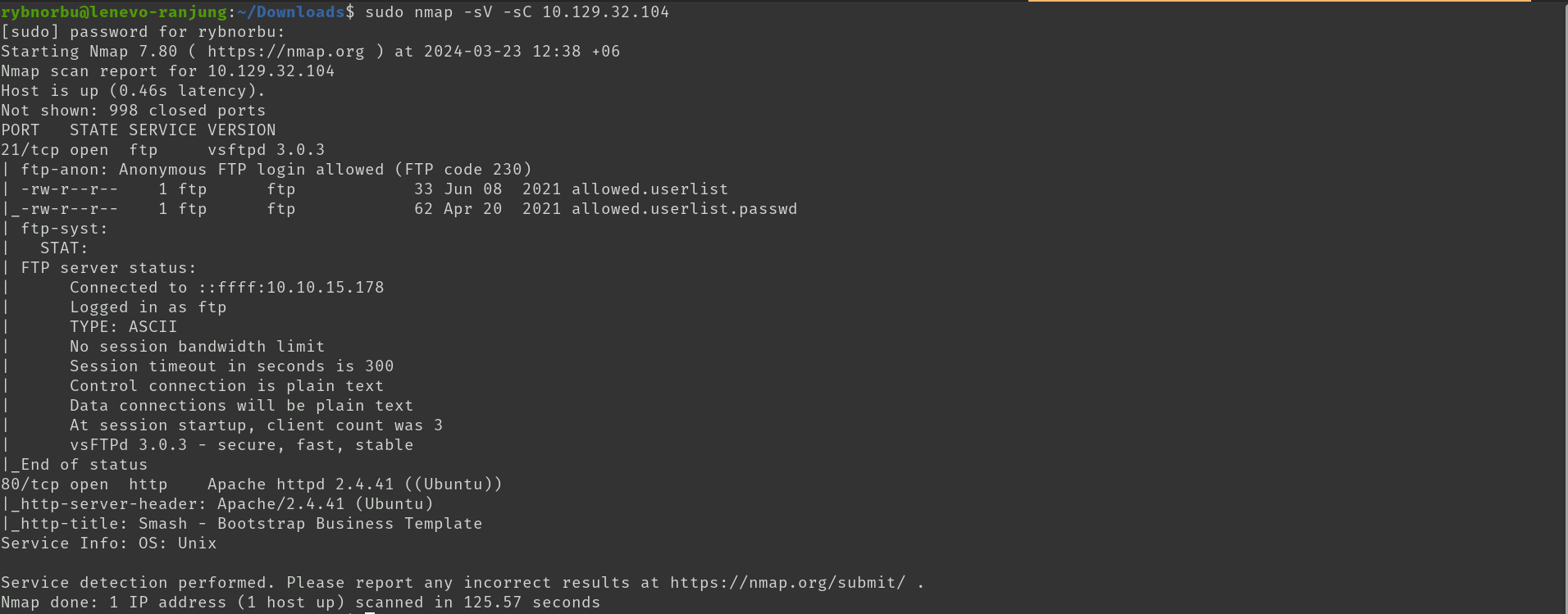Screen dimensions: 1568x614
Task: Click the Service Info: OS: Unix line
Action: 108,544
